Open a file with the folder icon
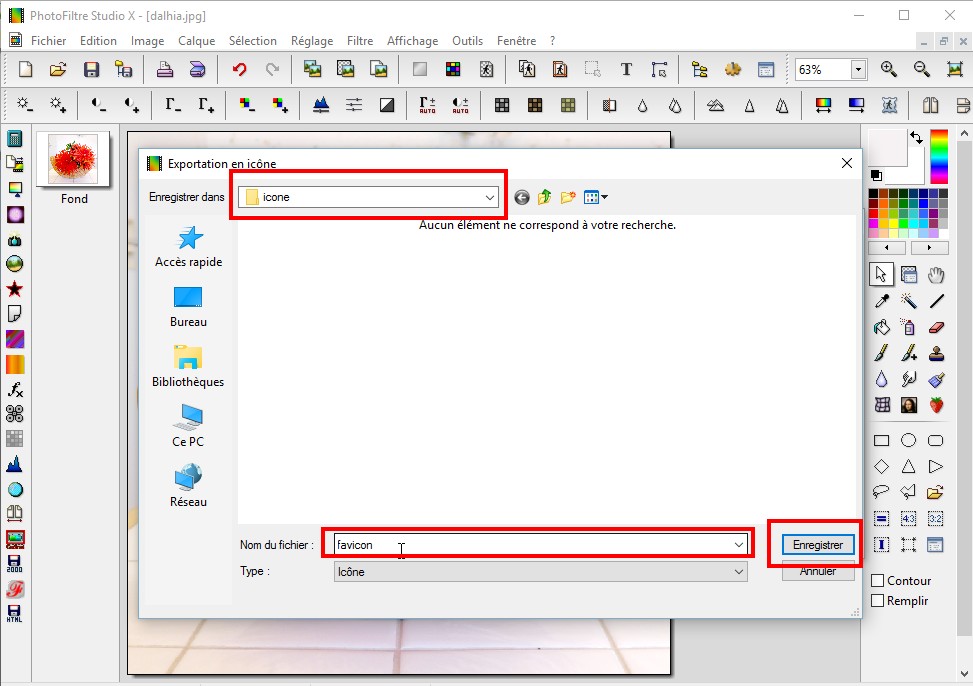Viewport: 973px width, 686px height. pyautogui.click(x=58, y=69)
